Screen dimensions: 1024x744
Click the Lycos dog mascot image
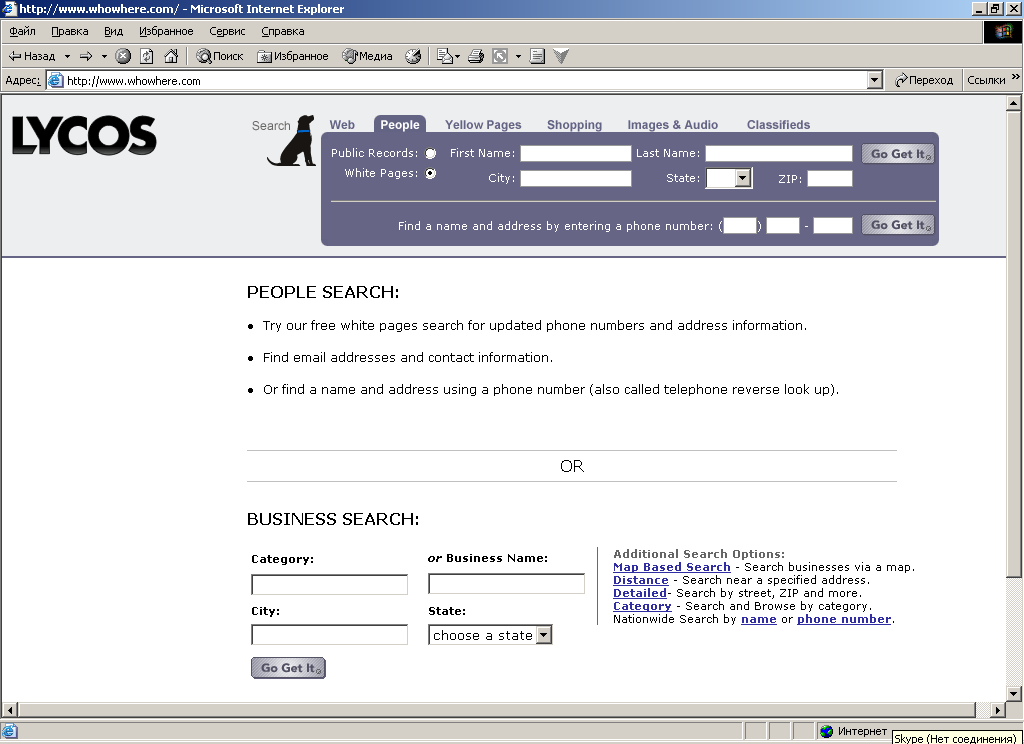(292, 140)
